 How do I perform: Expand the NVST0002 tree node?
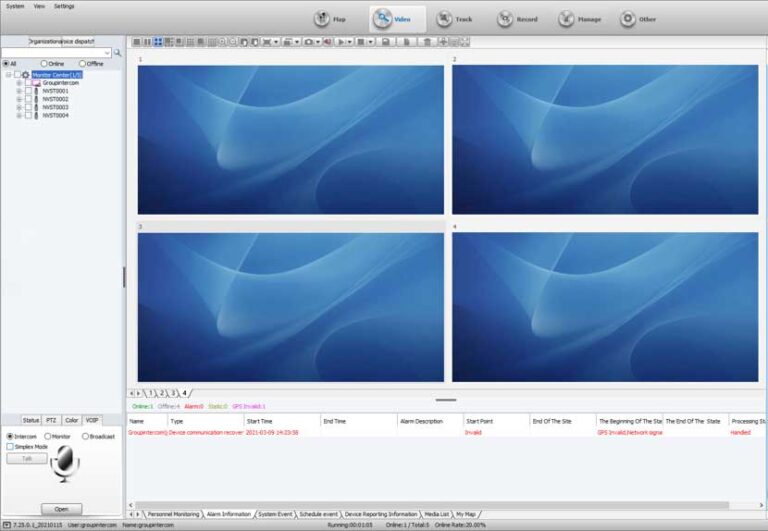point(19,99)
